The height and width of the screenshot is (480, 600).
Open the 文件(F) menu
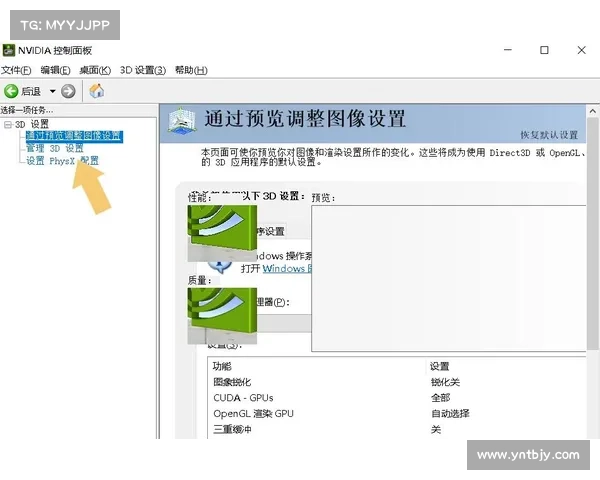(17, 70)
